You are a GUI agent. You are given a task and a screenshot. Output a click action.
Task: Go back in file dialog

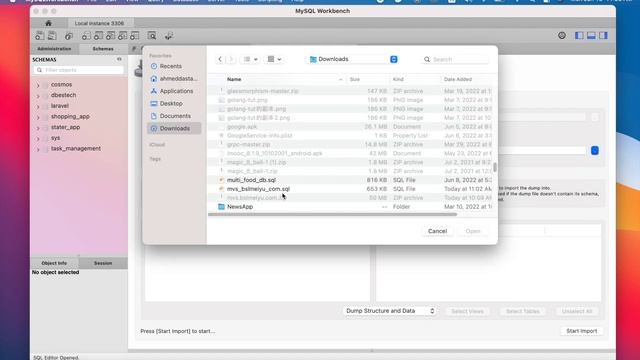click(220, 59)
